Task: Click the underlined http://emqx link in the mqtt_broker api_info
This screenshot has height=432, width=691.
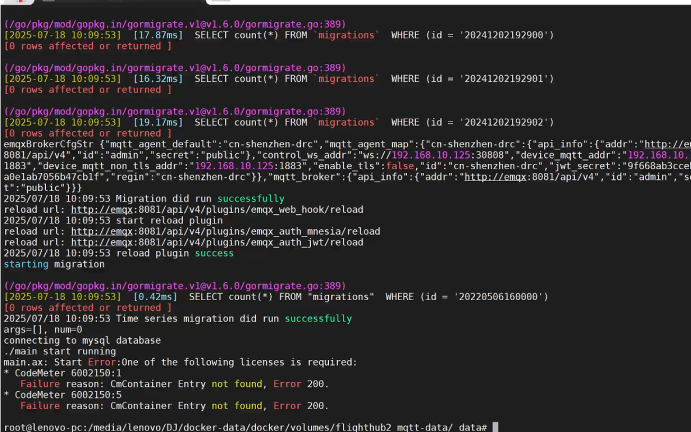Action: (x=495, y=177)
